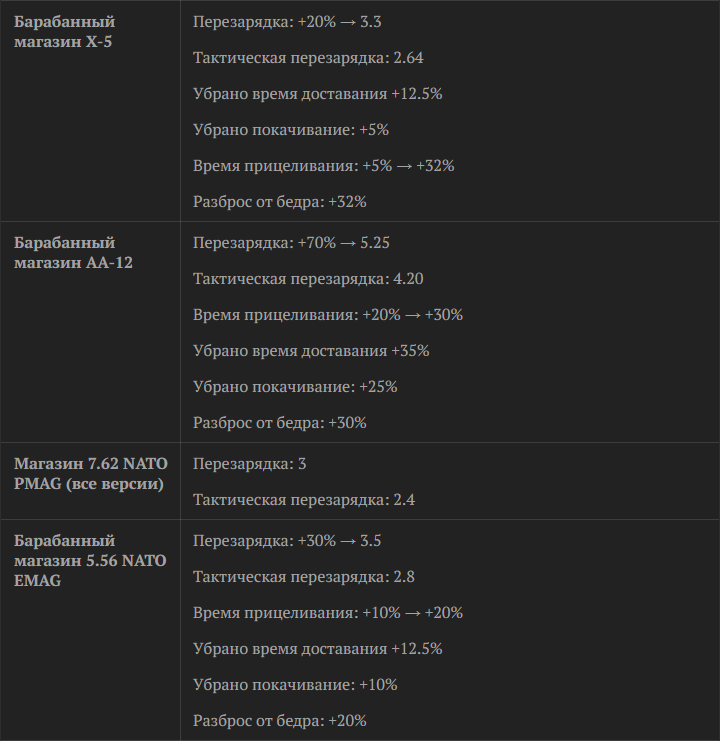
Task: Select the Тактическая перезарядка: 2.64 line
Action: 308,58
